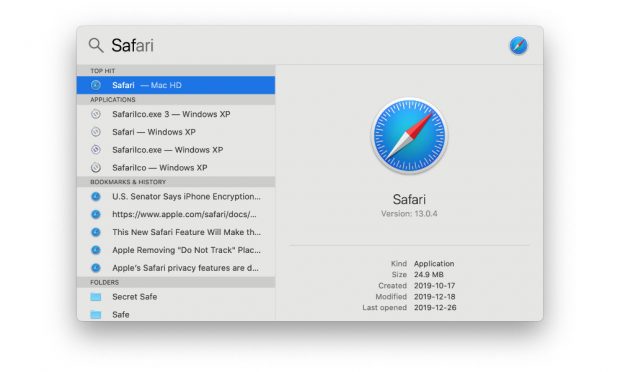Screen dimensions: 620x372
Task: Click icon beside Apple's Safari privacy features
Action: pyautogui.click(x=96, y=268)
